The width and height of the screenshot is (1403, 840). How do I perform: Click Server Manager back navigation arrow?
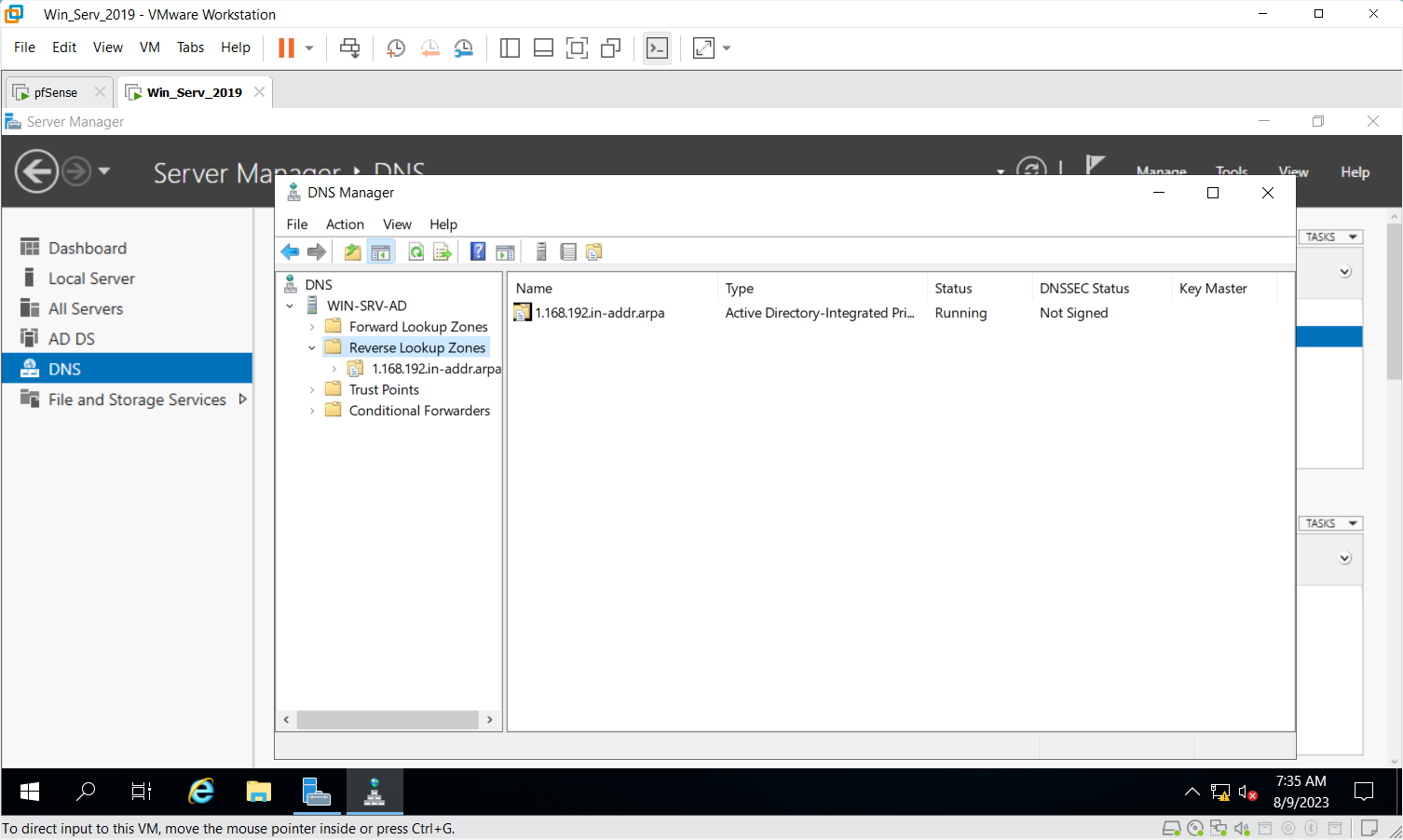(37, 171)
